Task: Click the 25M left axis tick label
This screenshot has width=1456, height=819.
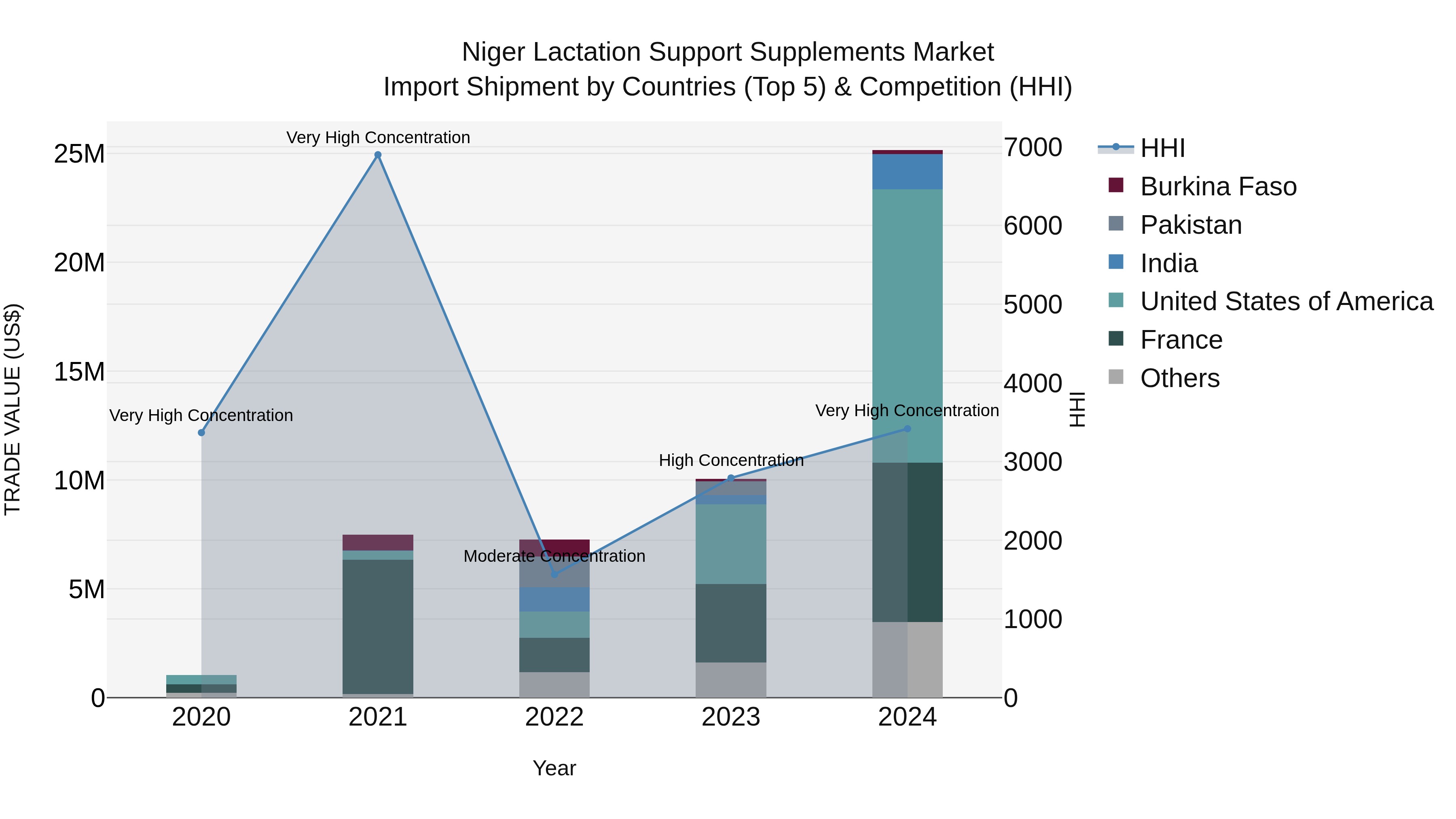Action: [79, 154]
